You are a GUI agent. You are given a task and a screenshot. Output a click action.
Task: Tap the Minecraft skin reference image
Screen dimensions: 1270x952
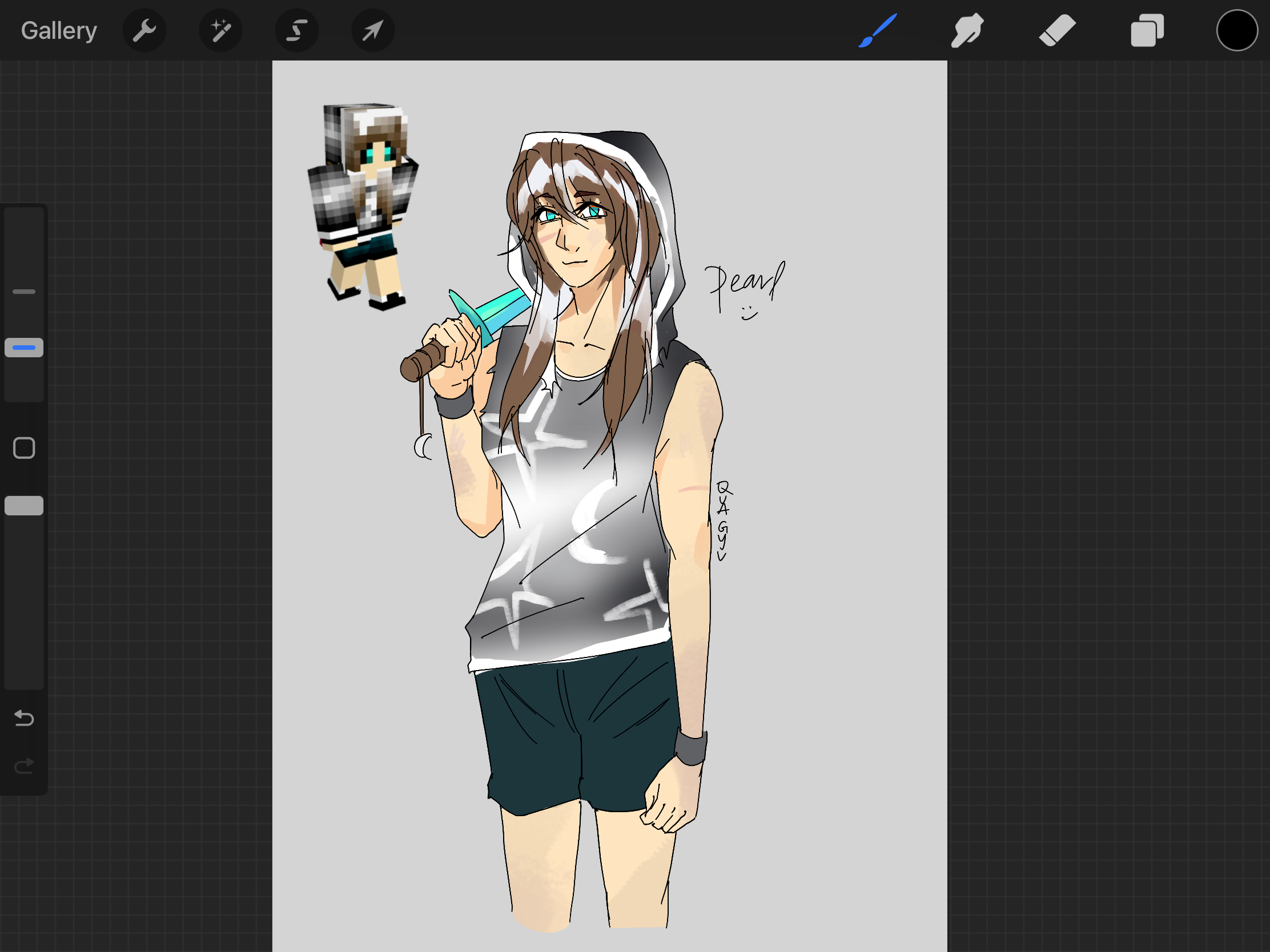[x=363, y=207]
